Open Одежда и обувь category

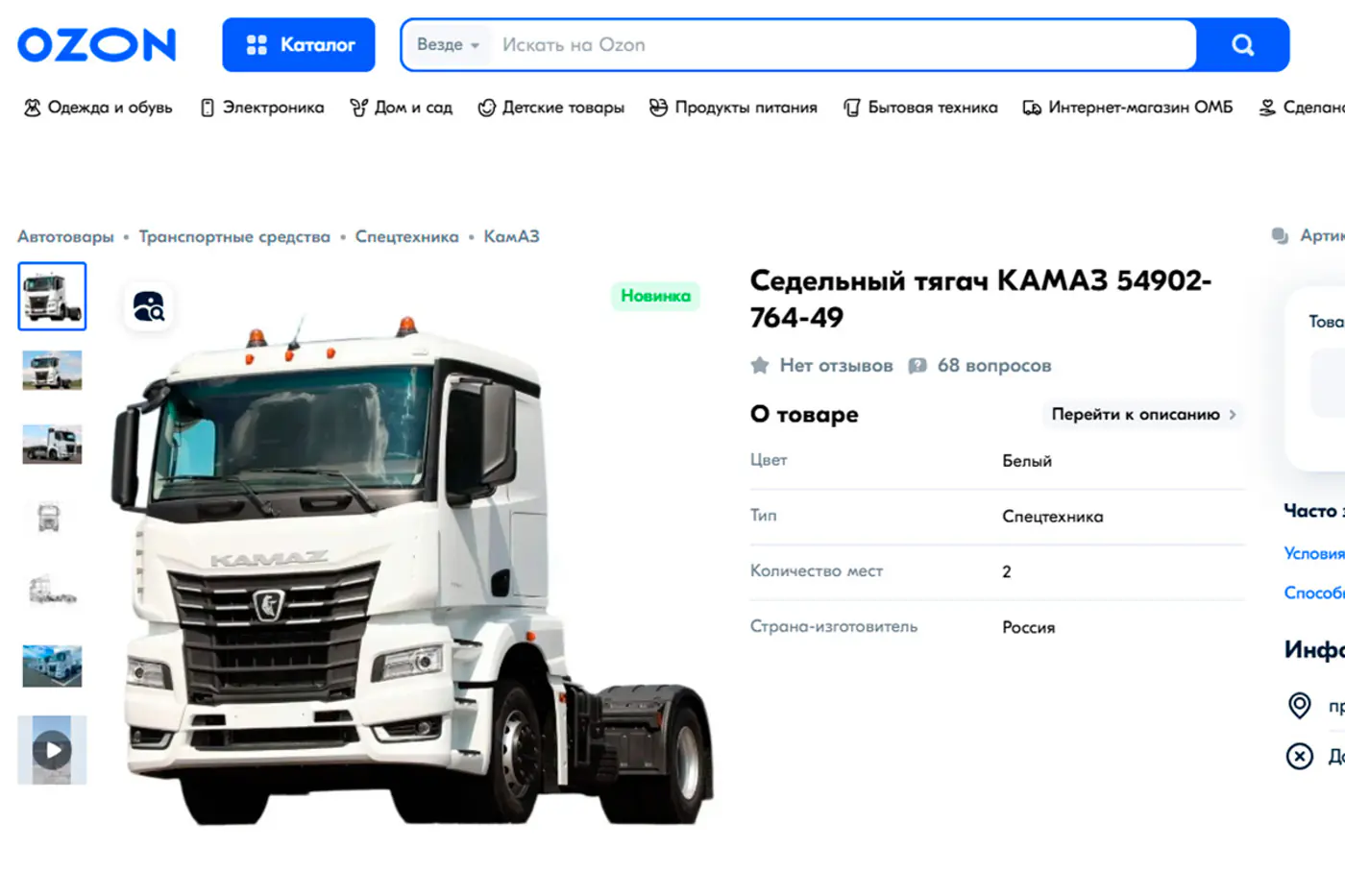point(110,108)
